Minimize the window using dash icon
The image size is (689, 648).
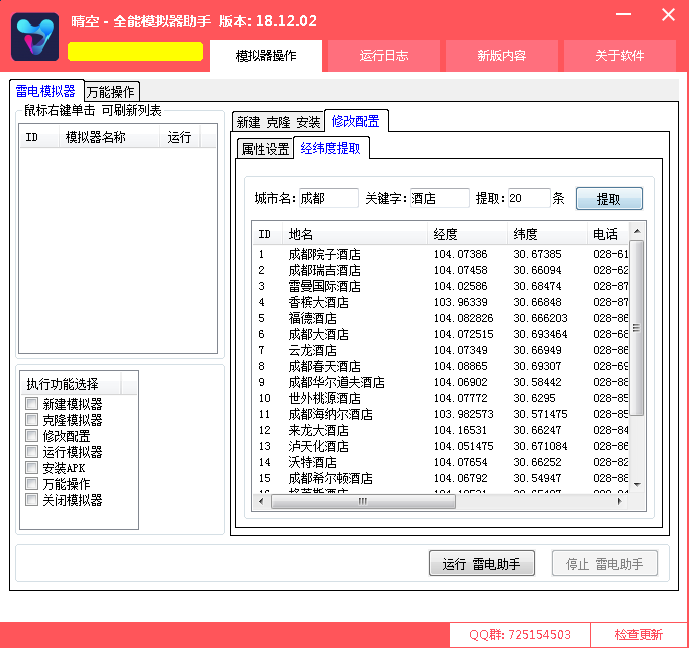(623, 14)
